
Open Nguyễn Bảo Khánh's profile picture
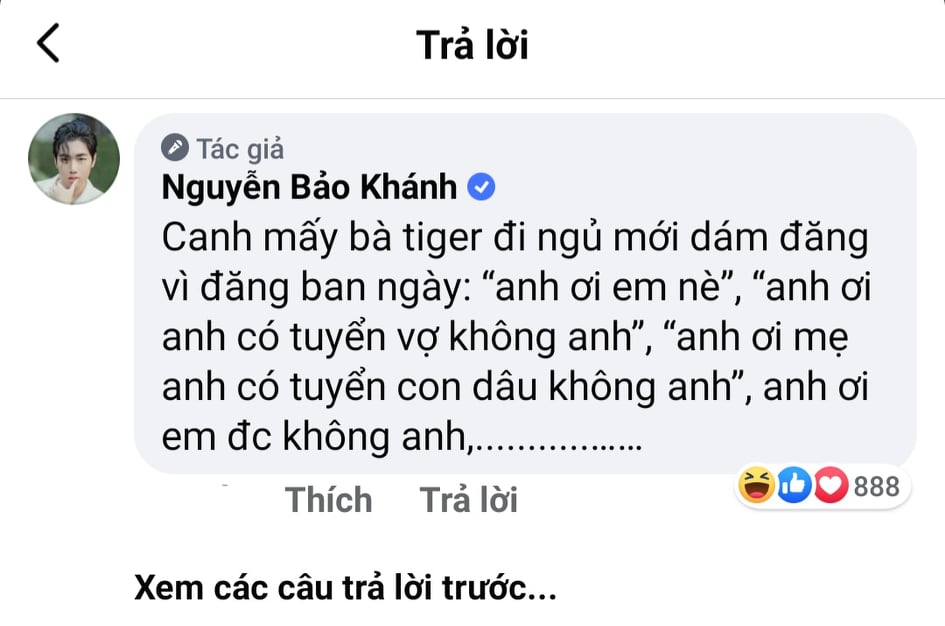tap(74, 158)
